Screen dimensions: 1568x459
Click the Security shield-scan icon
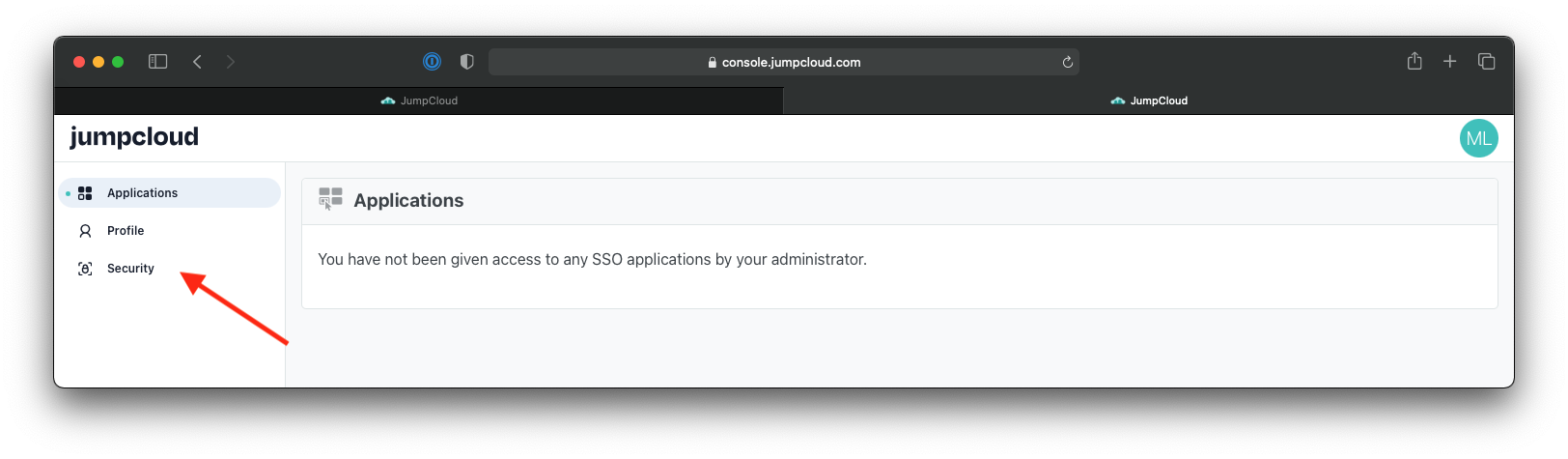[85, 269]
